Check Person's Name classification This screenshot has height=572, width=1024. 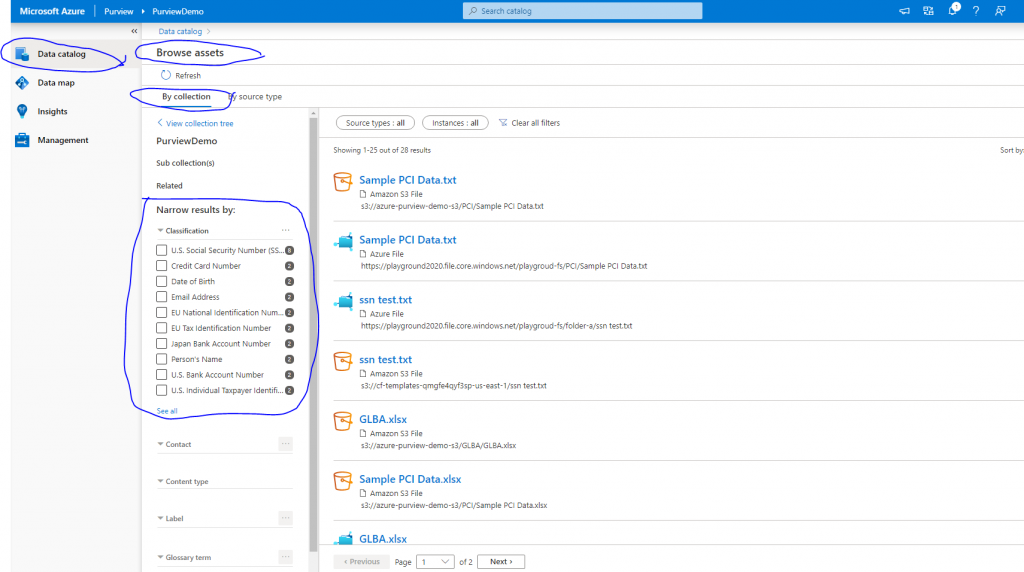pyautogui.click(x=161, y=359)
